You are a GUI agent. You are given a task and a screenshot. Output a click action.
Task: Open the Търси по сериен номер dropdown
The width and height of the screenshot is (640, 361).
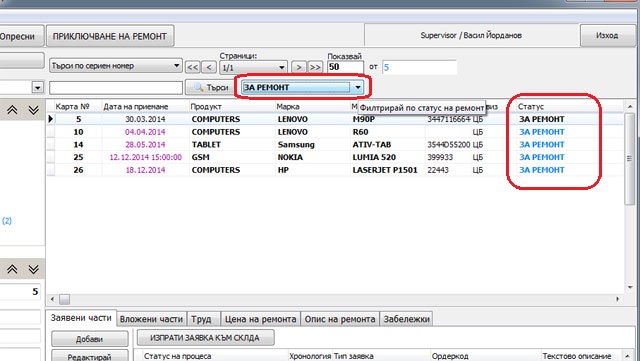pos(116,66)
